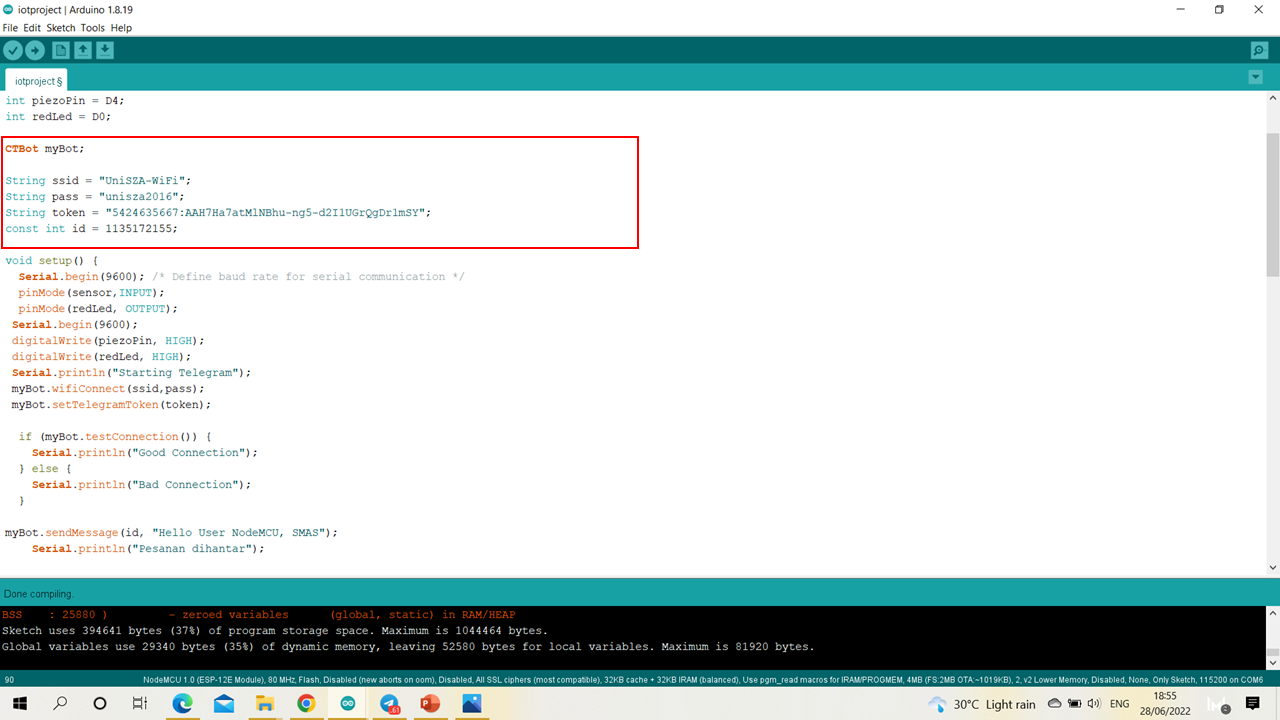Open Telegram from the taskbar
The height and width of the screenshot is (720, 1280).
[x=389, y=704]
